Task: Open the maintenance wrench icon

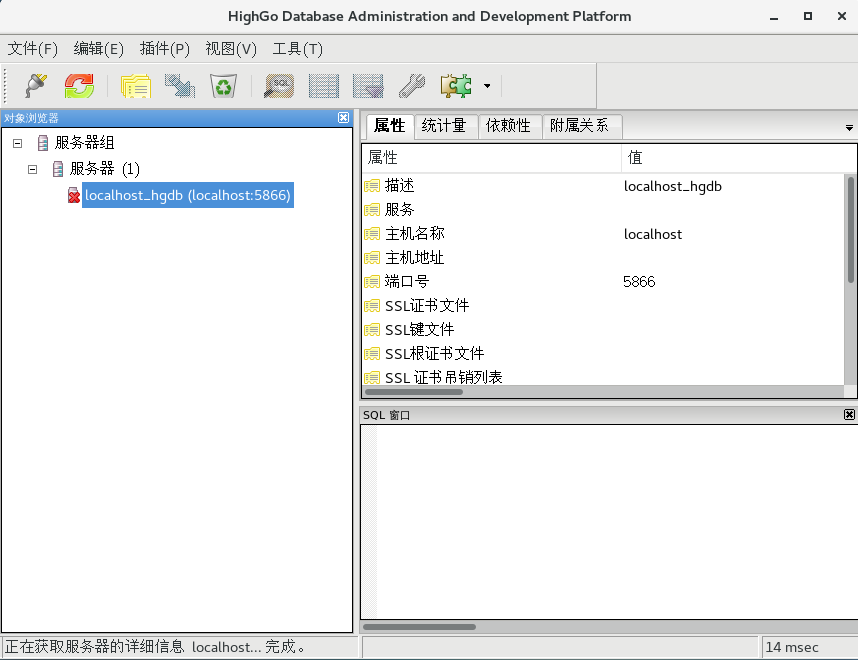Action: (411, 85)
